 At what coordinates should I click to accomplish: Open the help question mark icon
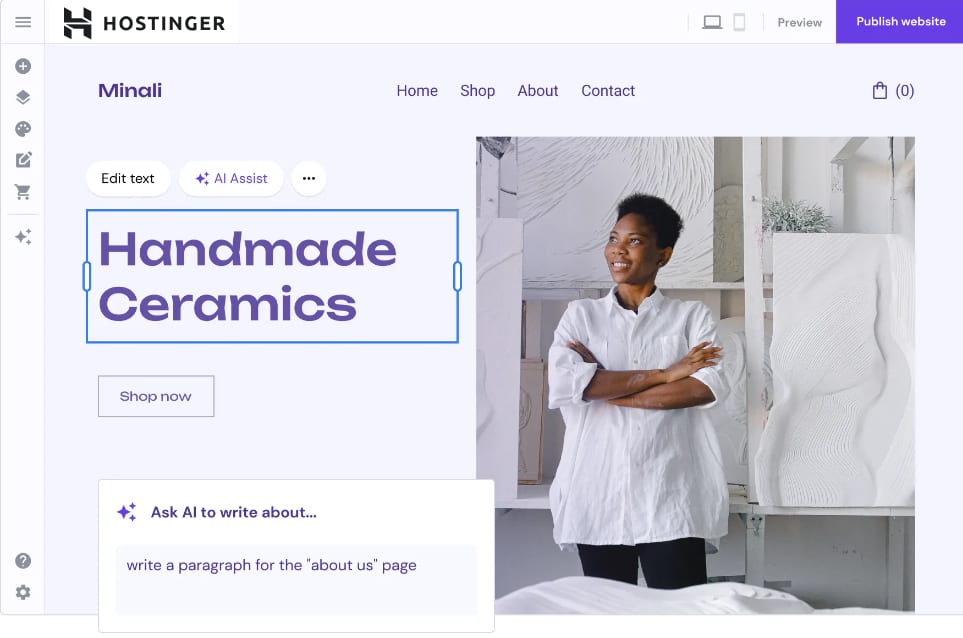click(x=23, y=561)
